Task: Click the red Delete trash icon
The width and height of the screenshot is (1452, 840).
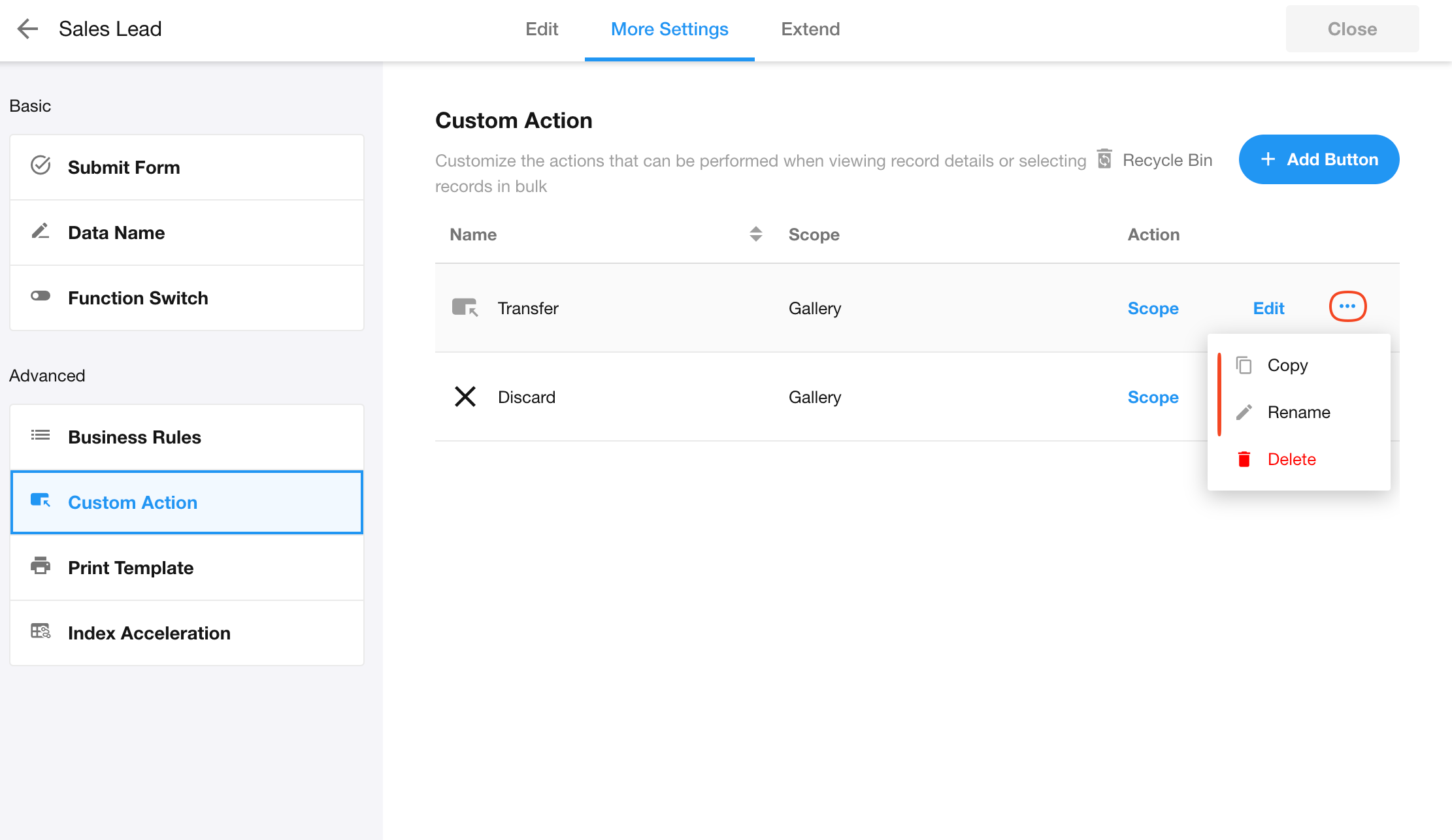Action: (1244, 459)
